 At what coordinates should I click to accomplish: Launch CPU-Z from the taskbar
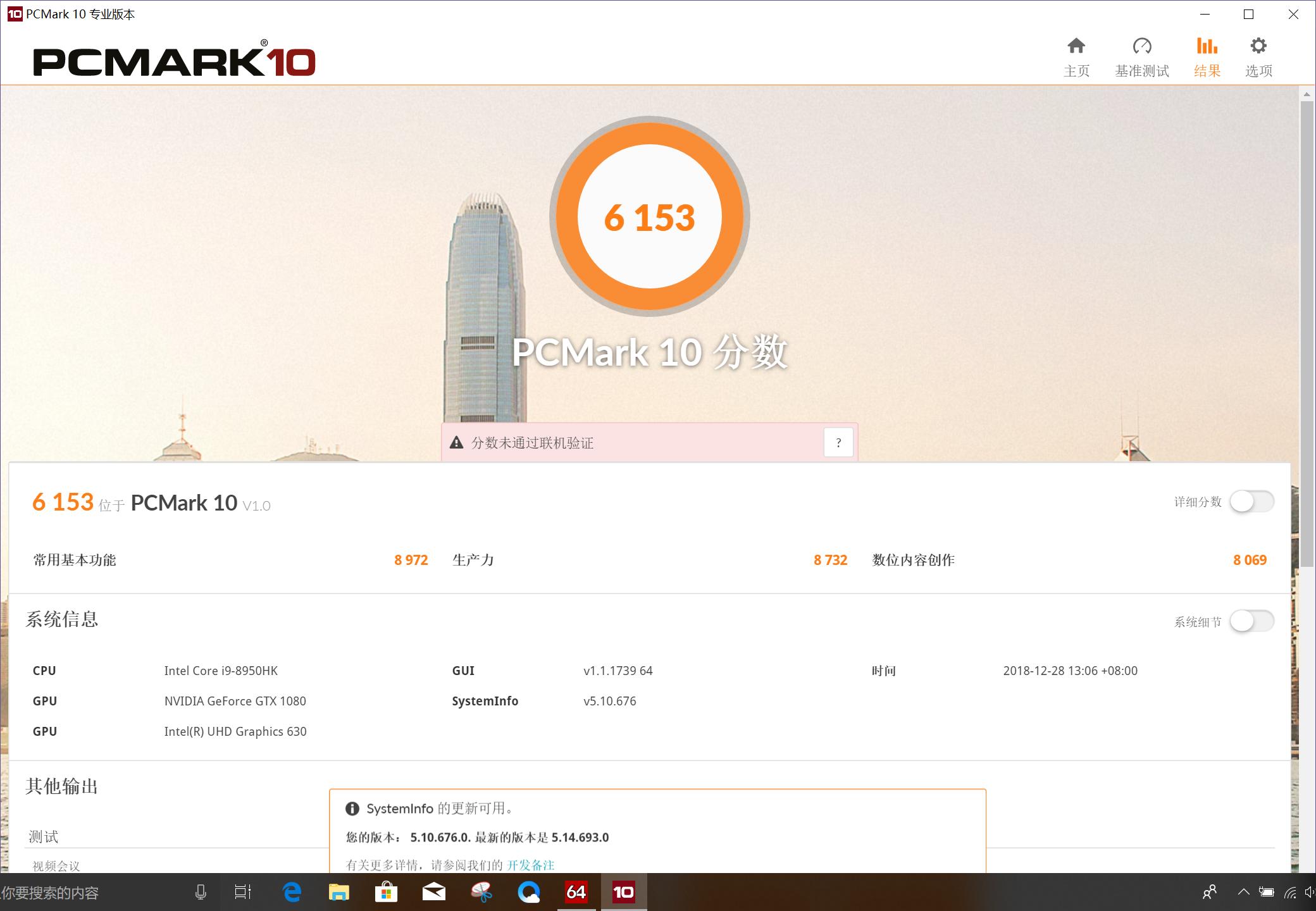pyautogui.click(x=576, y=892)
